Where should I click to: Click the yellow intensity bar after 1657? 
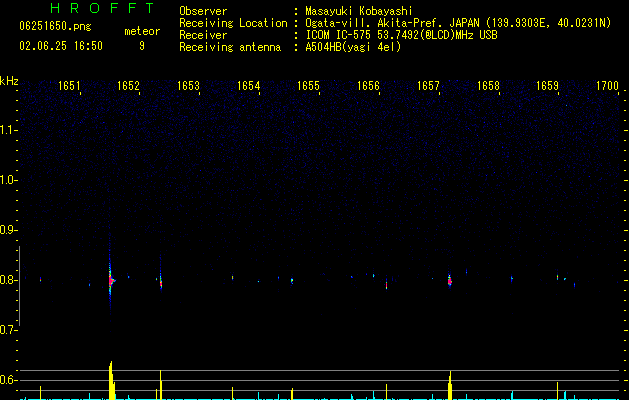click(x=450, y=385)
